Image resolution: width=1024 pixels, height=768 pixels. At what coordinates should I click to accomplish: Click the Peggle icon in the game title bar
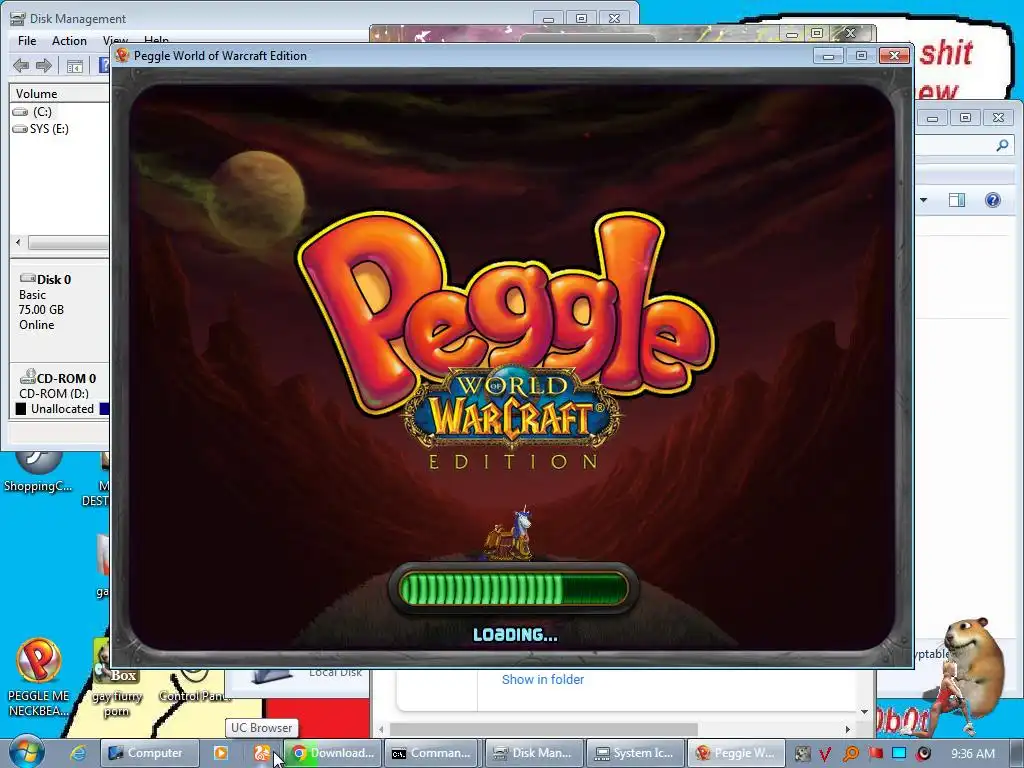point(122,56)
